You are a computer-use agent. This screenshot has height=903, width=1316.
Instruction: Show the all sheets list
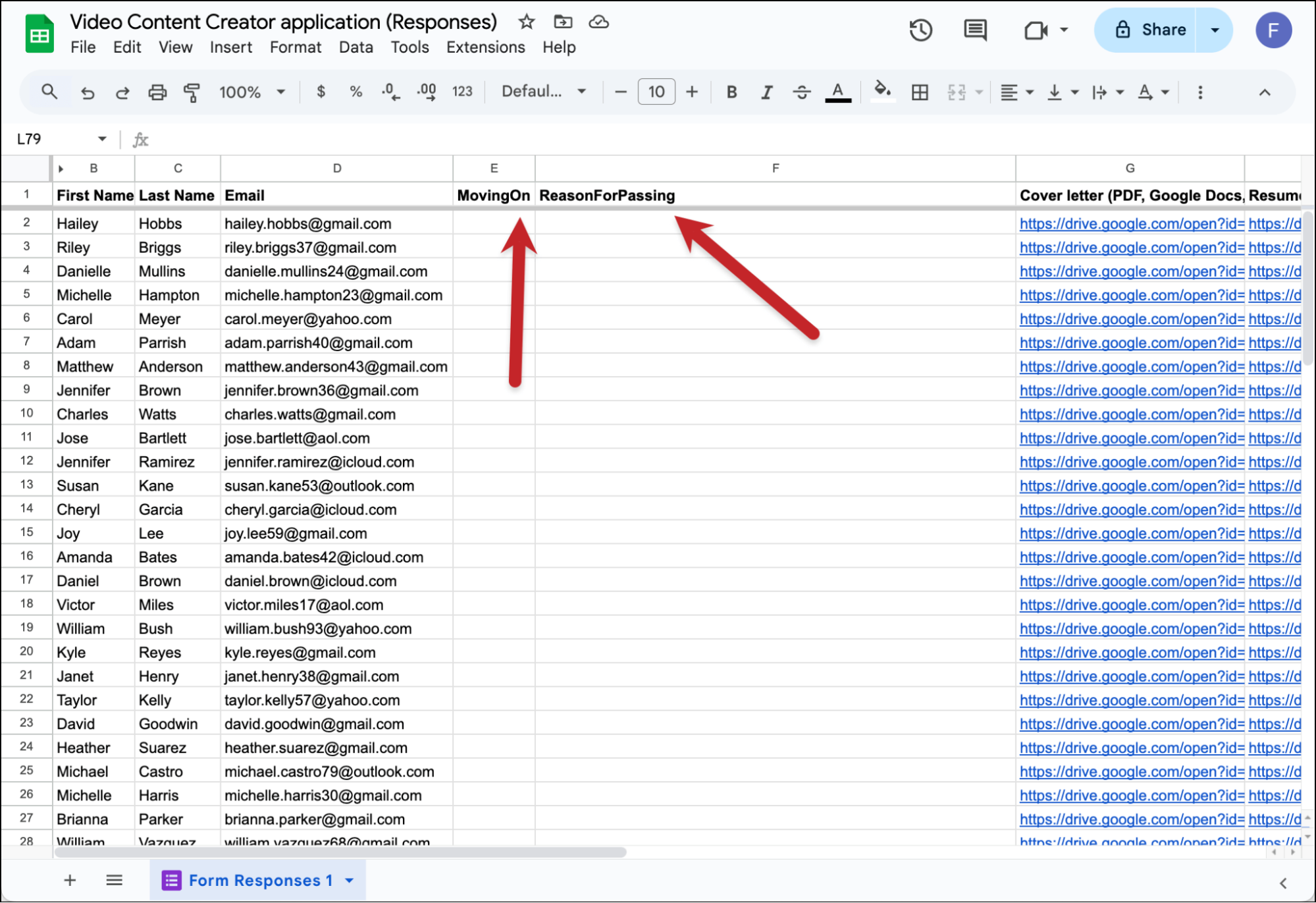pos(114,881)
